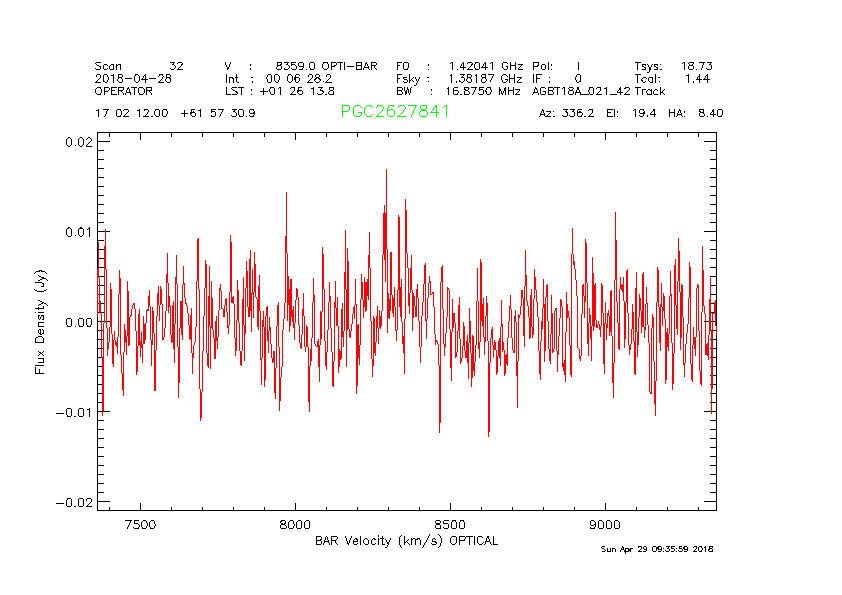Click the tallest spectrum peak near 8300 km/s

pyautogui.click(x=386, y=171)
